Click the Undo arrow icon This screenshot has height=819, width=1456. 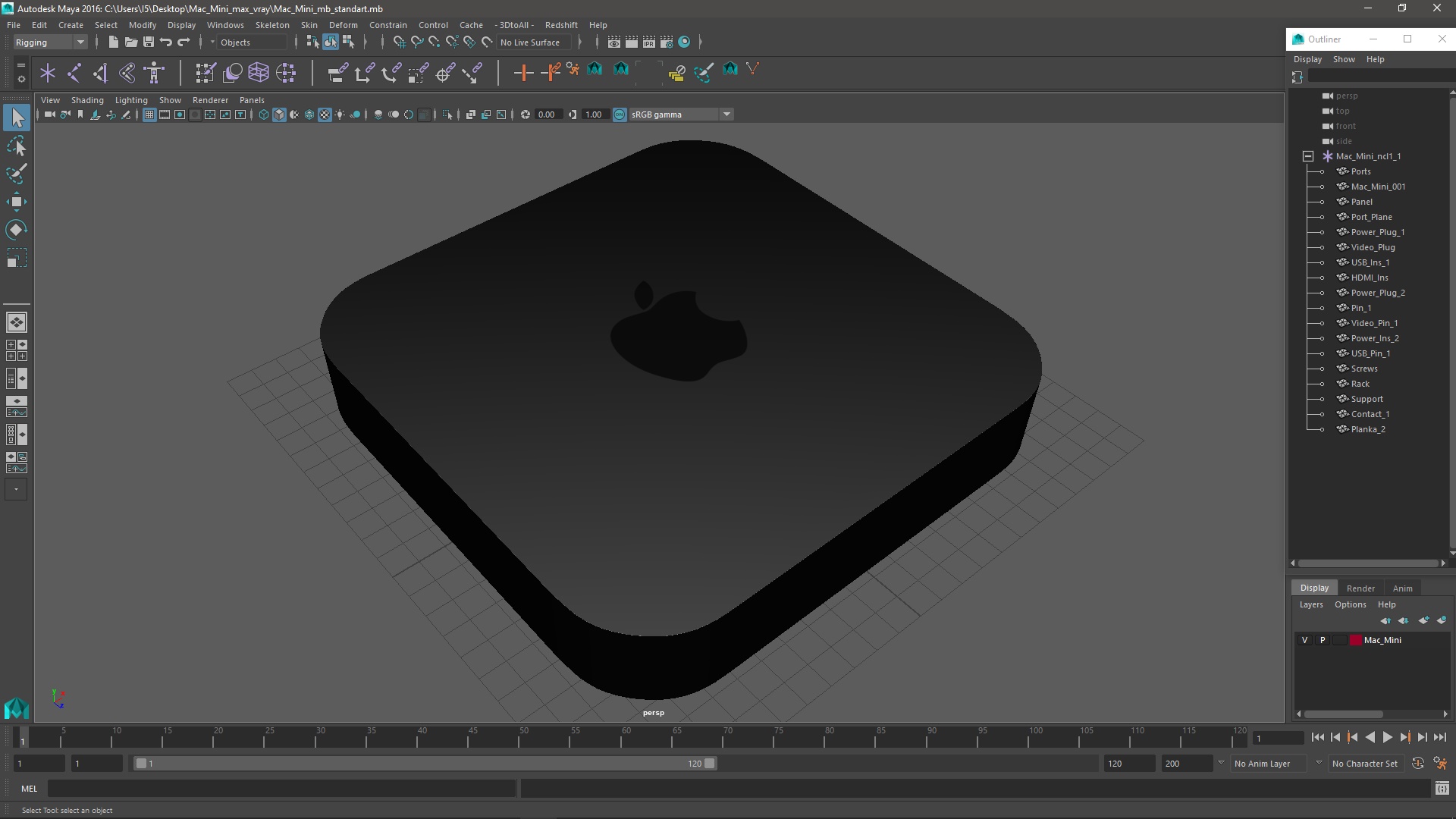click(166, 42)
